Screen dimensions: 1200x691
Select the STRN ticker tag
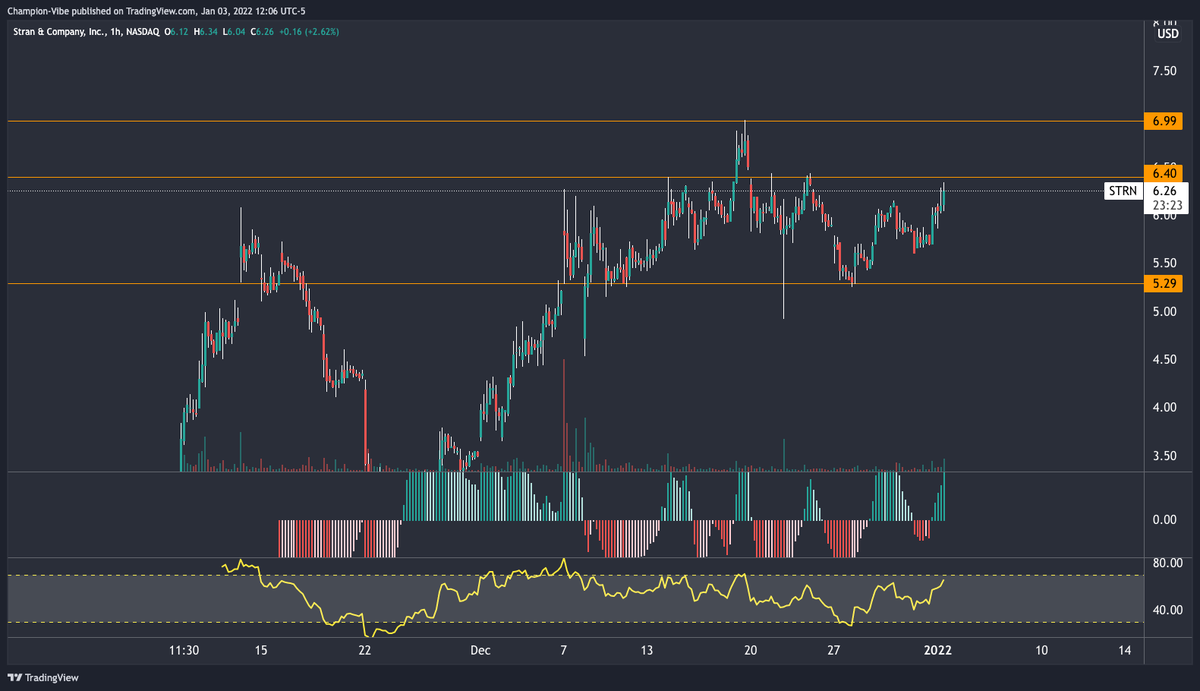[1123, 190]
